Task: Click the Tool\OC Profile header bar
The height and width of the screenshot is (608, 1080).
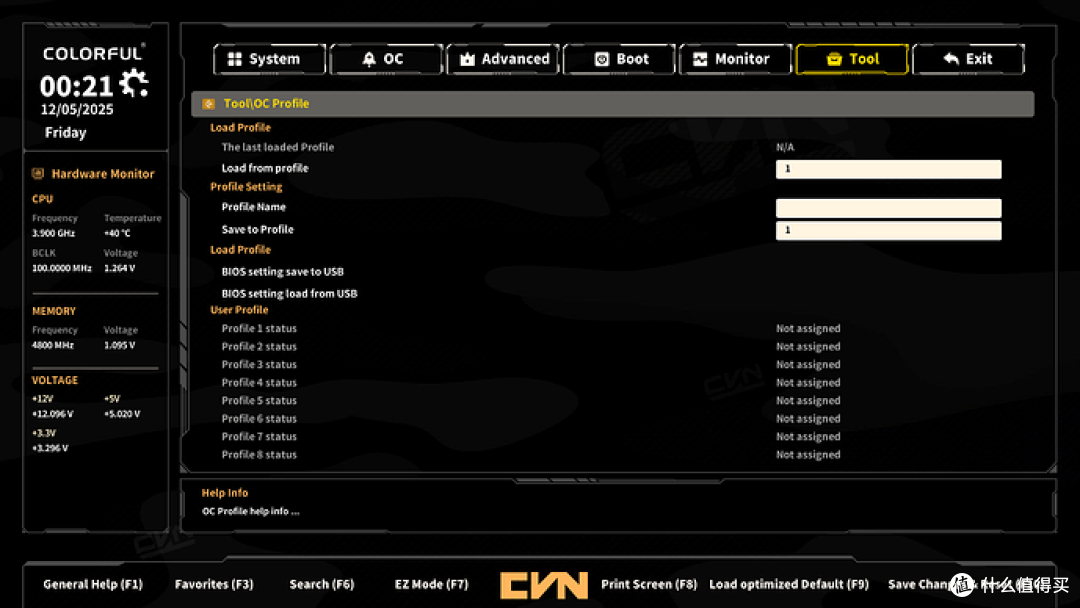Action: click(612, 104)
